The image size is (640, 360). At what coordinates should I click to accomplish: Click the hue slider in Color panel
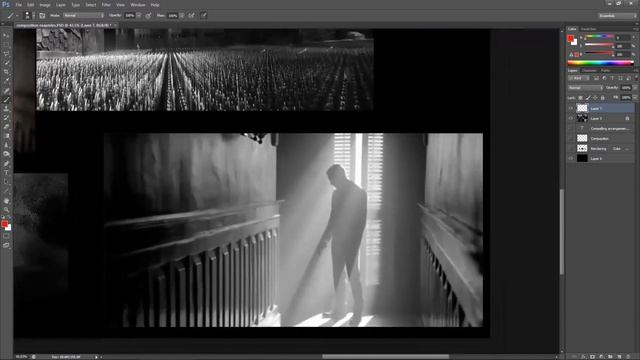599,37
